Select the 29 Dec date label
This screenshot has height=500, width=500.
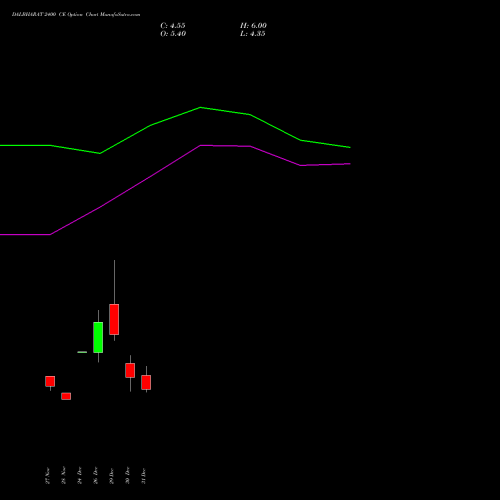tap(111, 476)
